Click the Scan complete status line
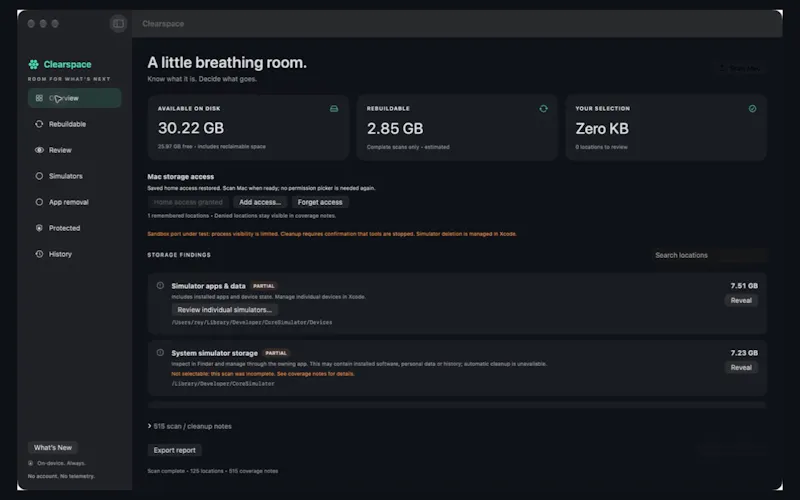The height and width of the screenshot is (500, 800). [213, 471]
